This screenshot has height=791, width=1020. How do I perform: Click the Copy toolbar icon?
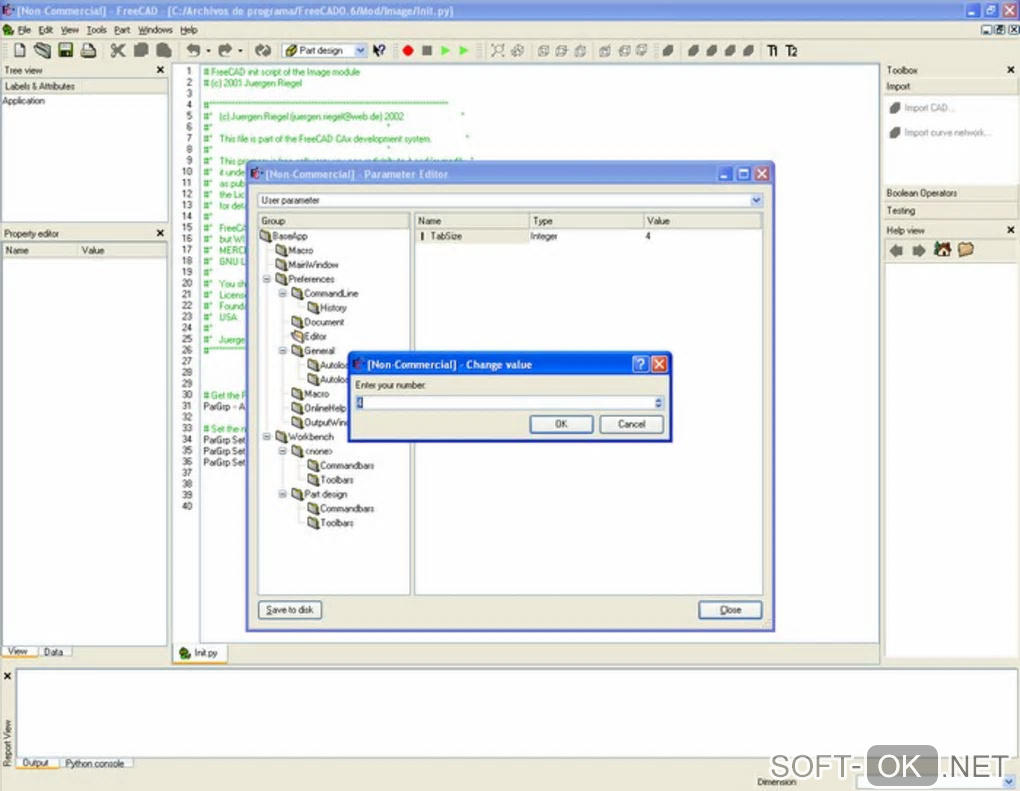[141, 50]
